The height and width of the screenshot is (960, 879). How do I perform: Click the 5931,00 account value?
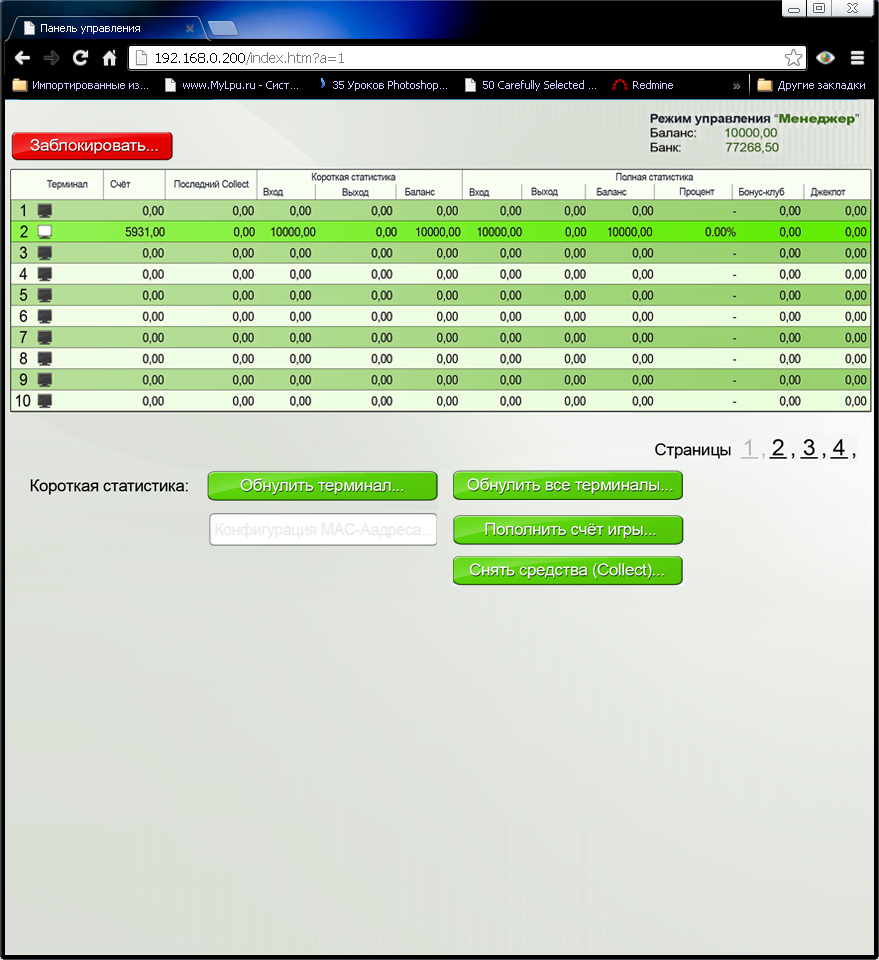pyautogui.click(x=145, y=232)
